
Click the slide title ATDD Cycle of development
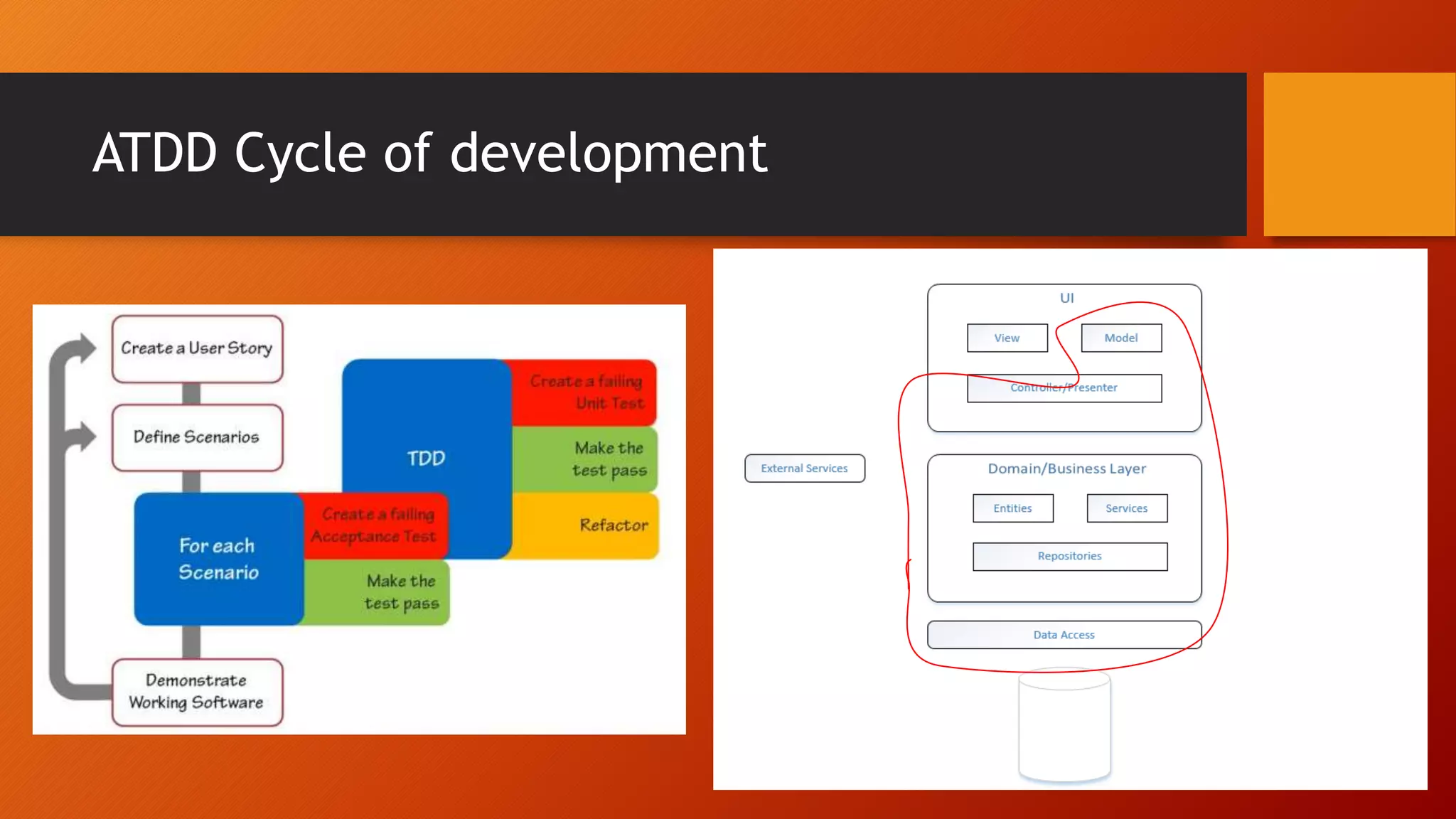(x=430, y=153)
